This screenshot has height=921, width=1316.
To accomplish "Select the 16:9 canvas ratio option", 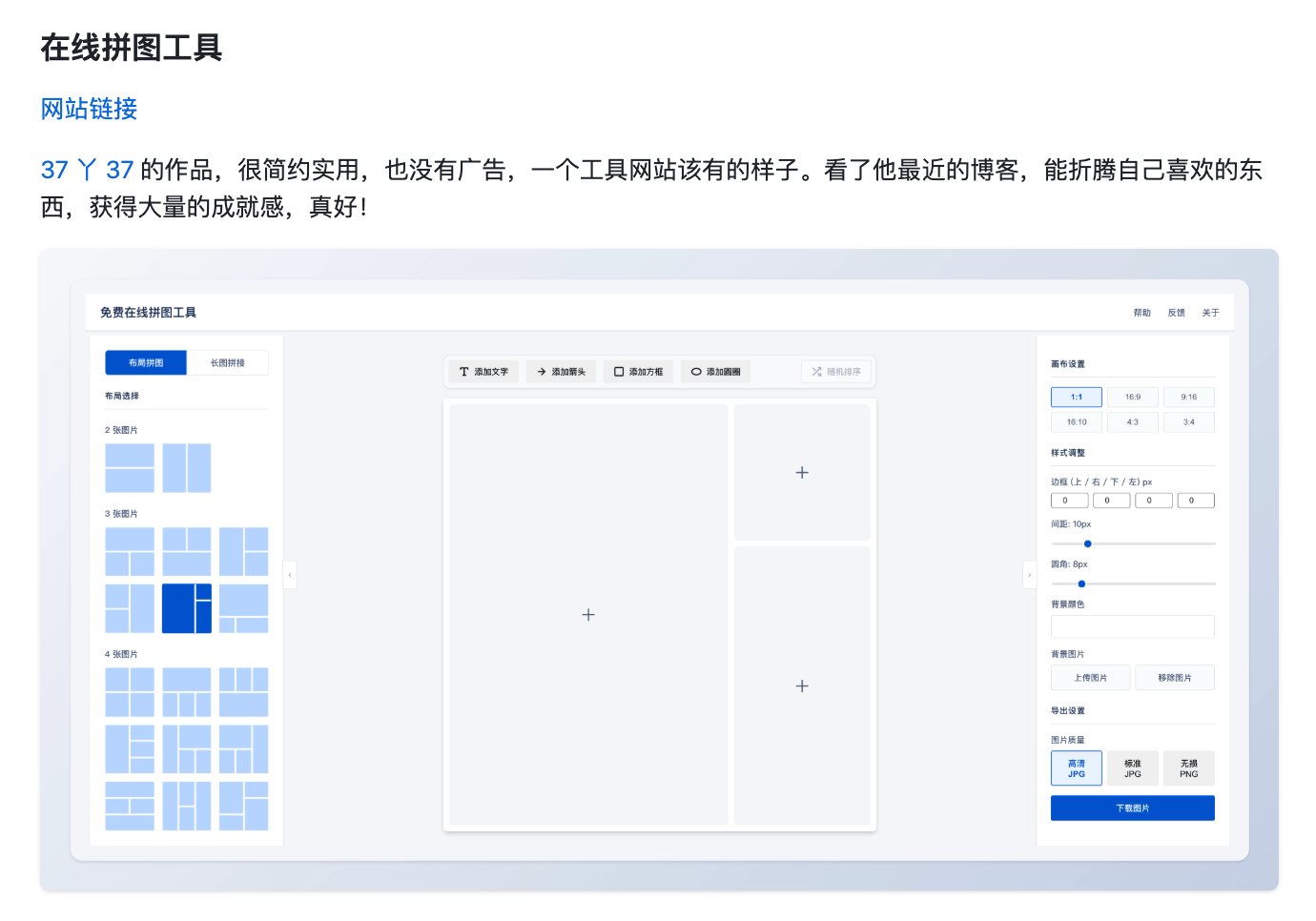I will pyautogui.click(x=1132, y=397).
